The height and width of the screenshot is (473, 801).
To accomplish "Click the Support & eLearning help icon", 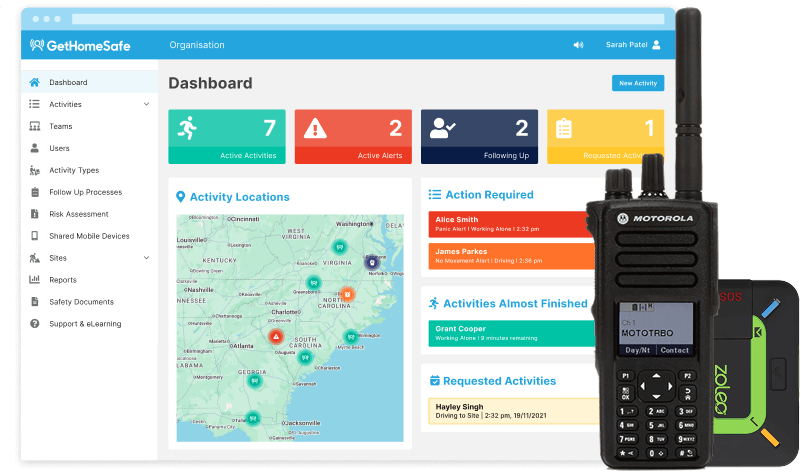I will 35,324.
